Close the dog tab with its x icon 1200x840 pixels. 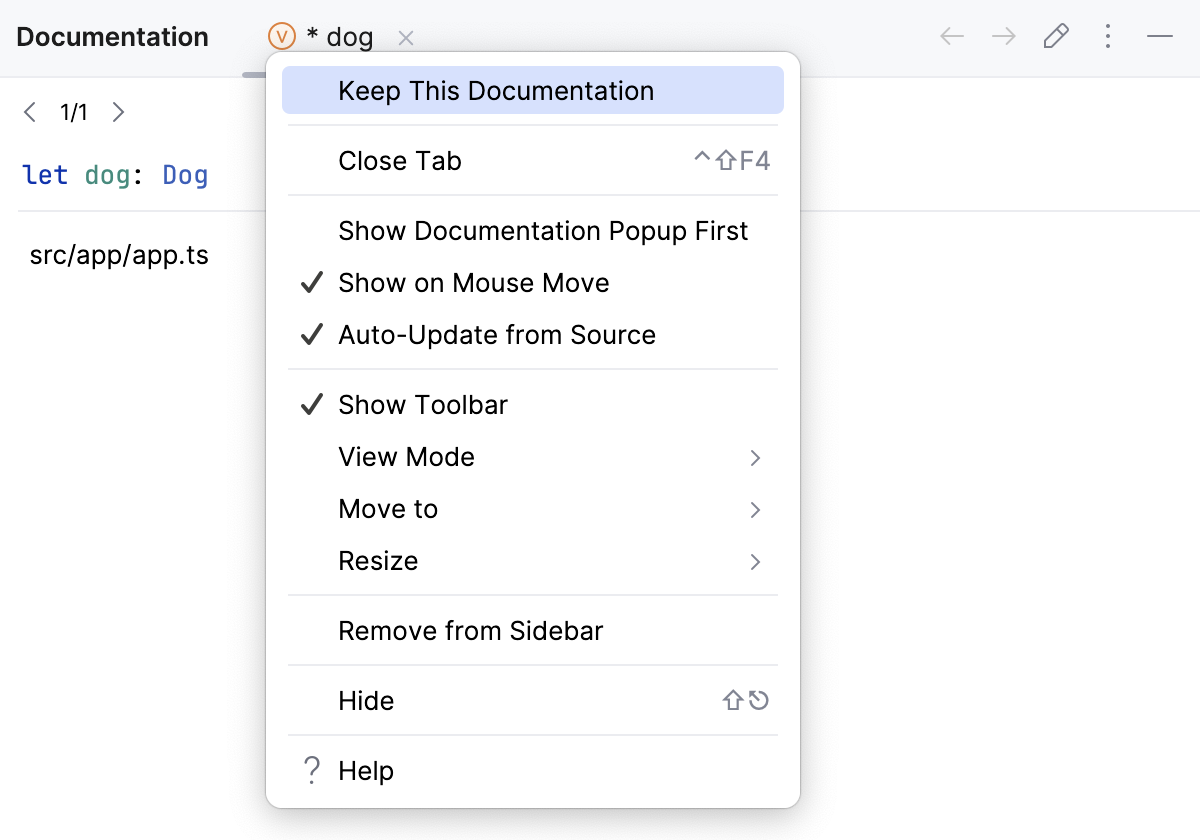(406, 37)
